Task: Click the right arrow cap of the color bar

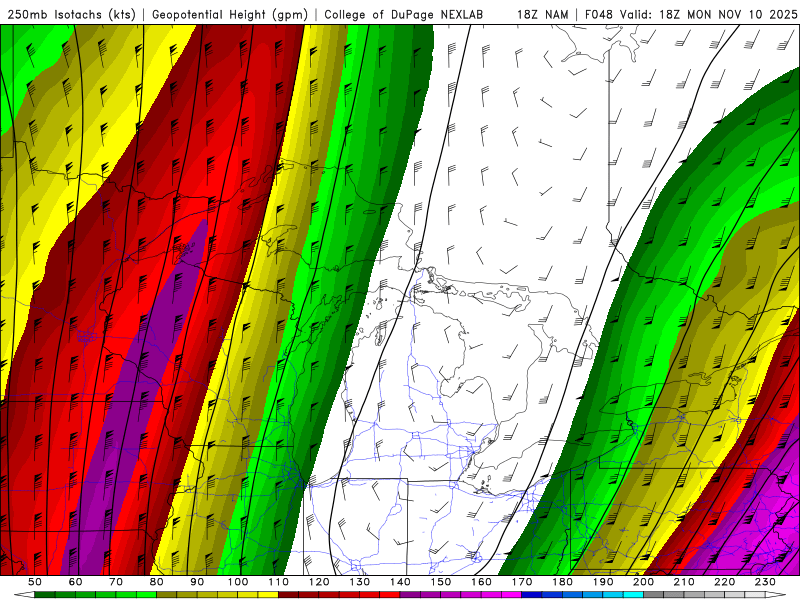Action: 776,594
